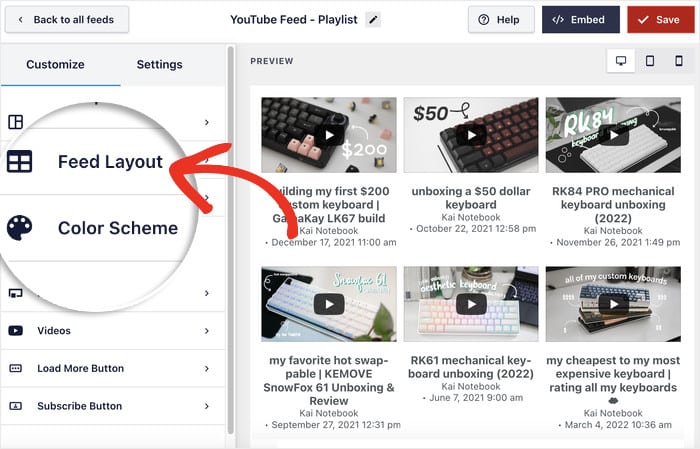Click the Load More Button icon
This screenshot has height=449, width=700.
[x=16, y=368]
